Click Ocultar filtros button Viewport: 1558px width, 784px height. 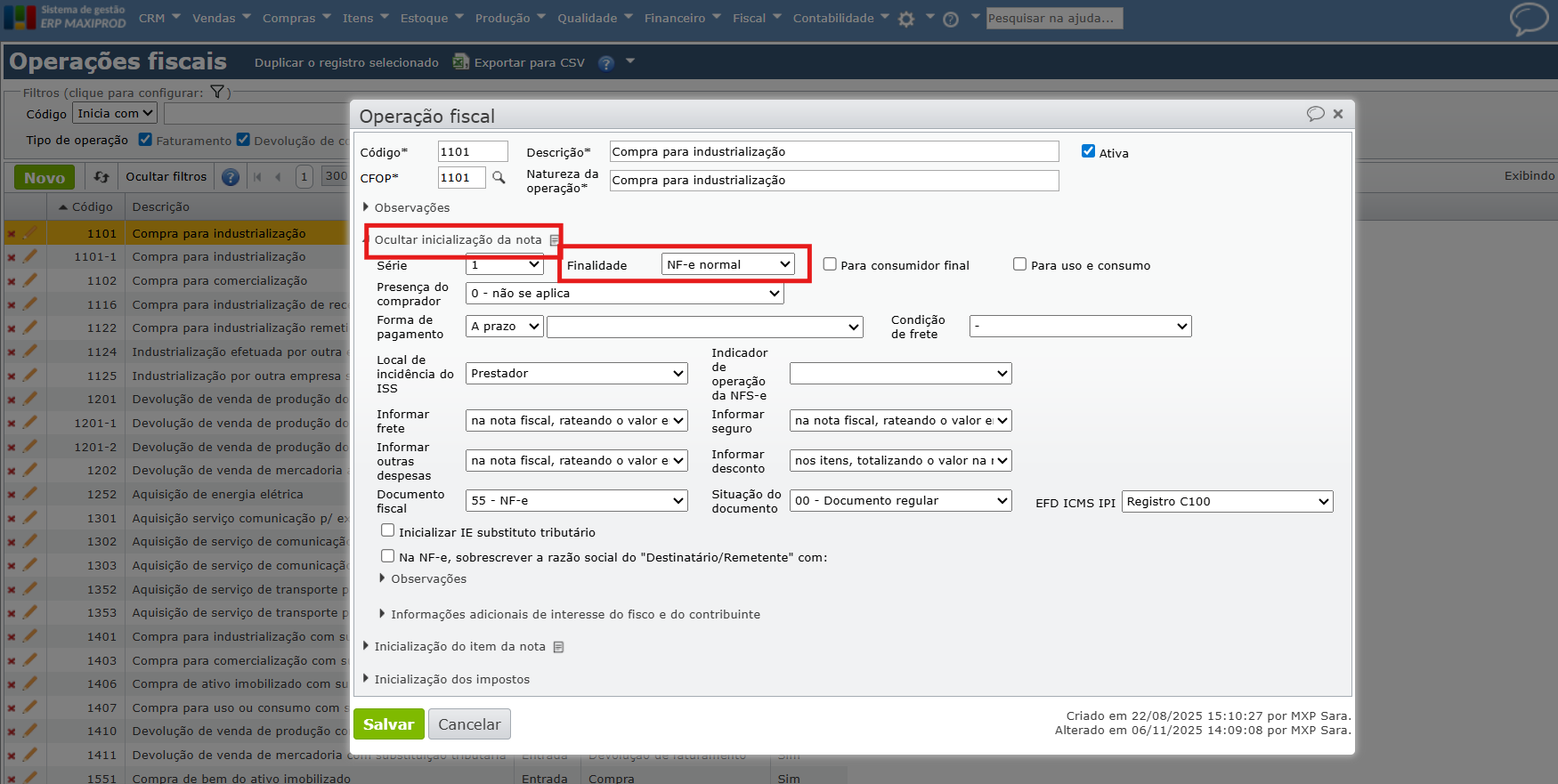[166, 177]
